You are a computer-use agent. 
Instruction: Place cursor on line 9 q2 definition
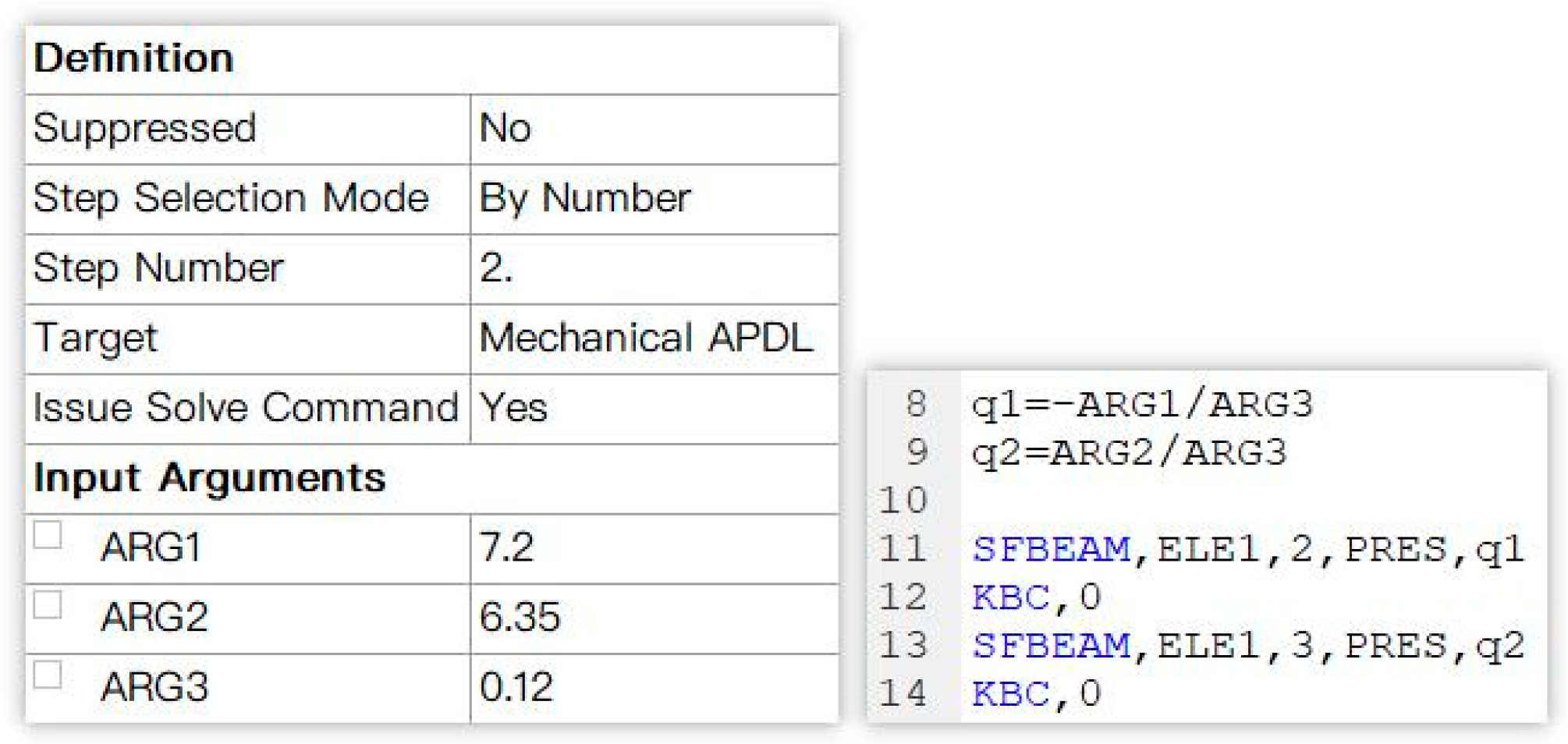(x=1129, y=453)
